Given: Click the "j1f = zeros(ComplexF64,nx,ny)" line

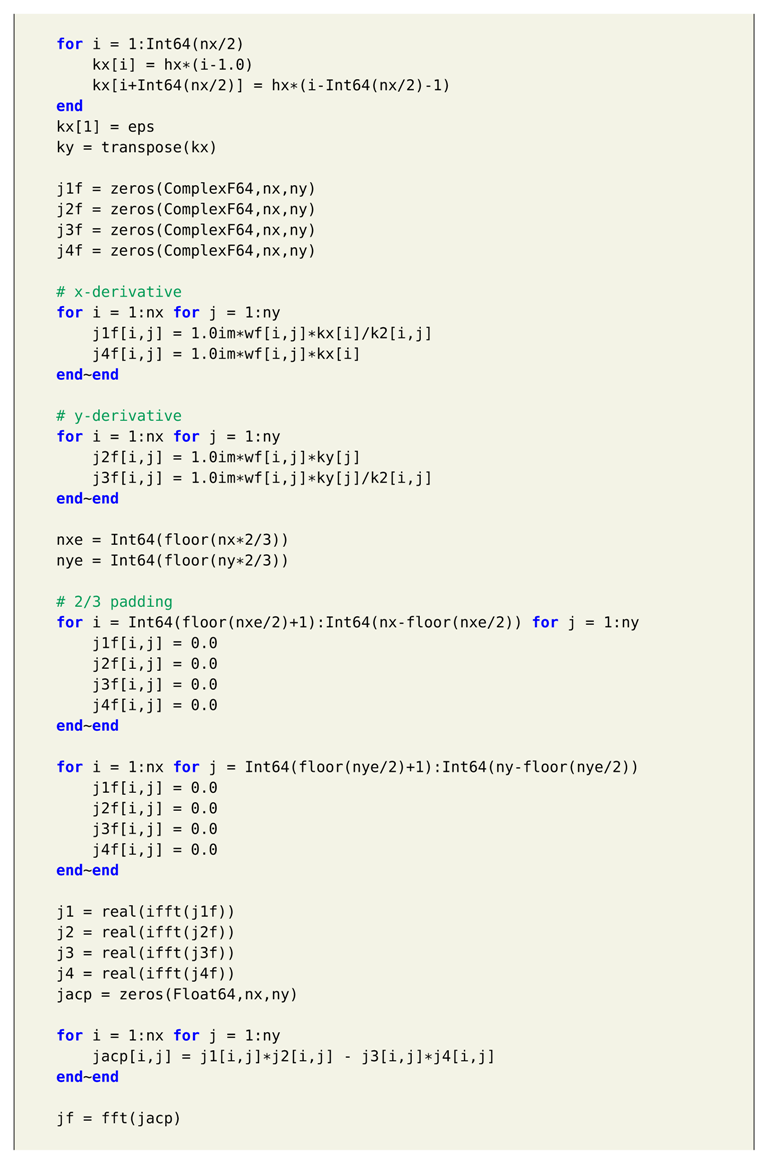Looking at the screenshot, I should coord(185,189).
